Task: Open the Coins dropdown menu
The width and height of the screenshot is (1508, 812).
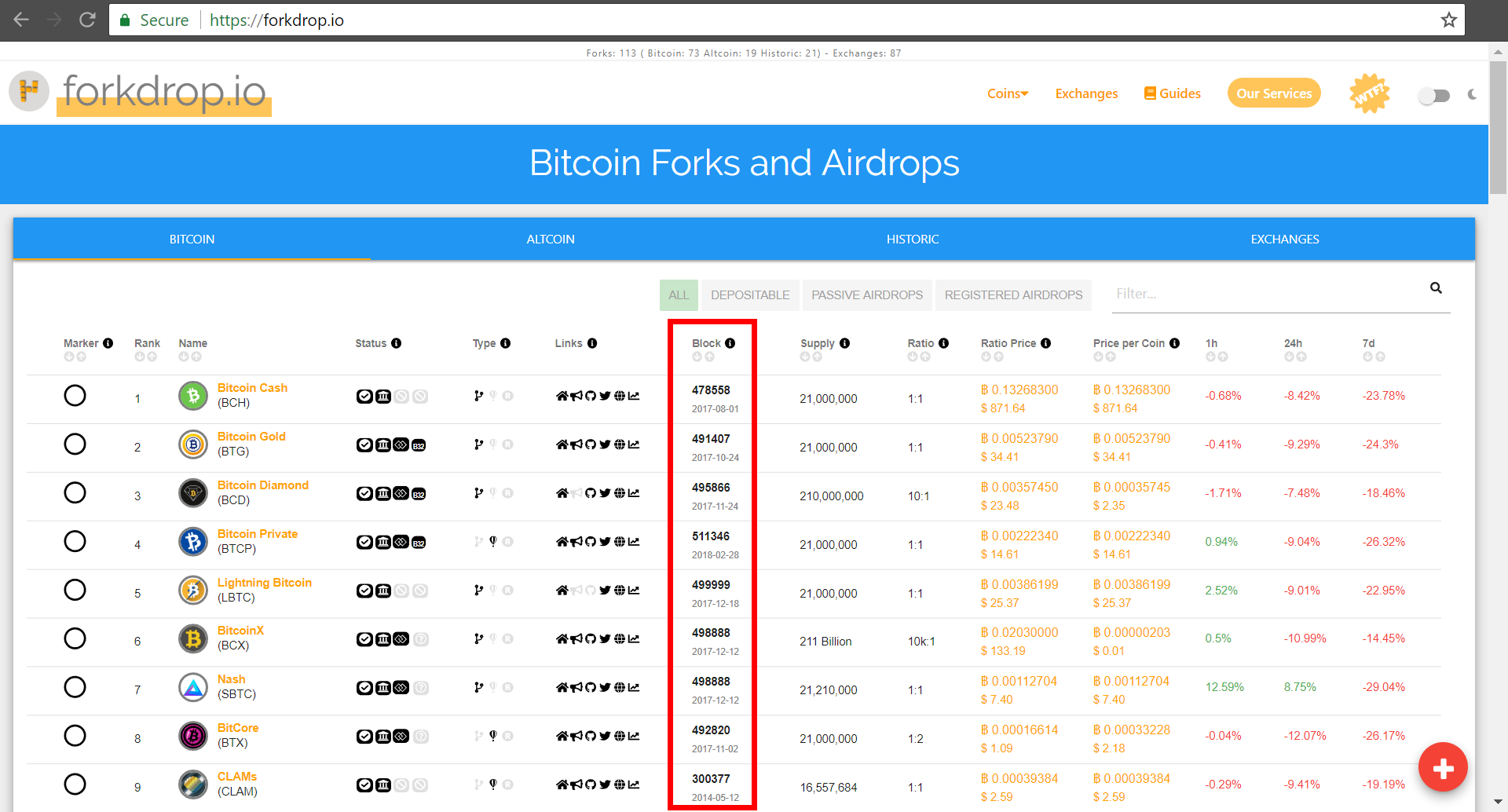Action: coord(1008,93)
